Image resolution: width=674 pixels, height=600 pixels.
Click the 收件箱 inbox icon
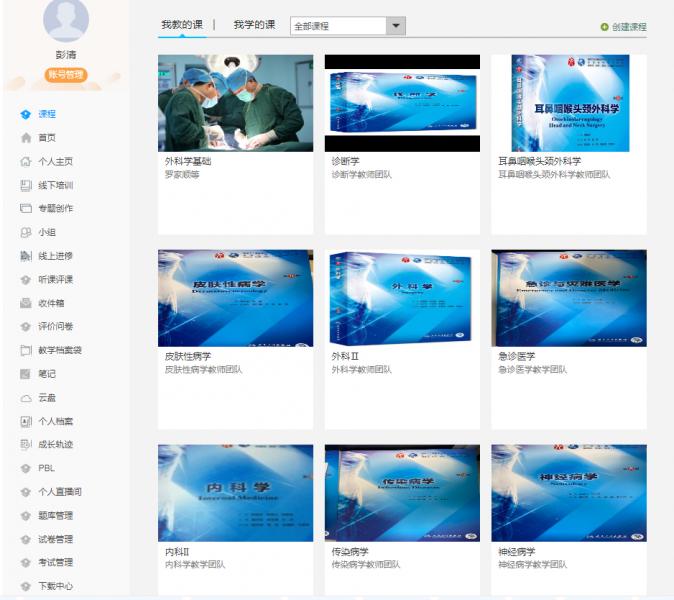tap(26, 303)
